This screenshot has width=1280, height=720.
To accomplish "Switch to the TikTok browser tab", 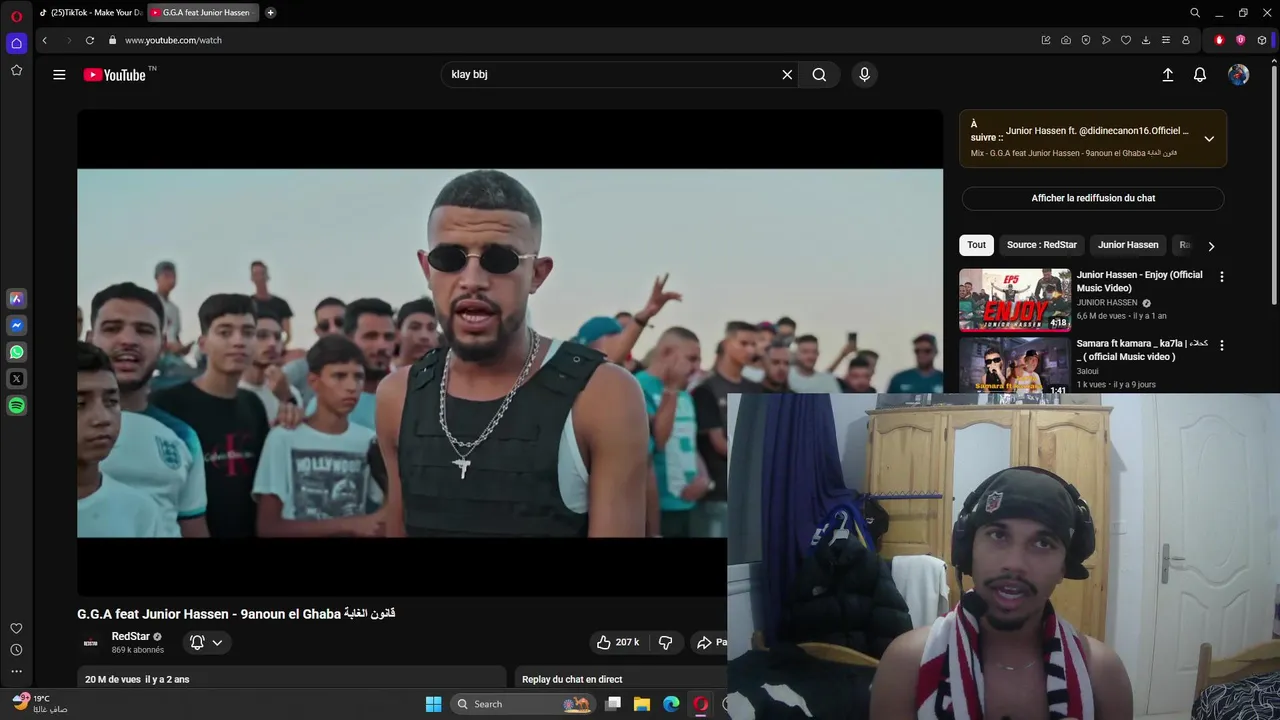I will coord(90,13).
